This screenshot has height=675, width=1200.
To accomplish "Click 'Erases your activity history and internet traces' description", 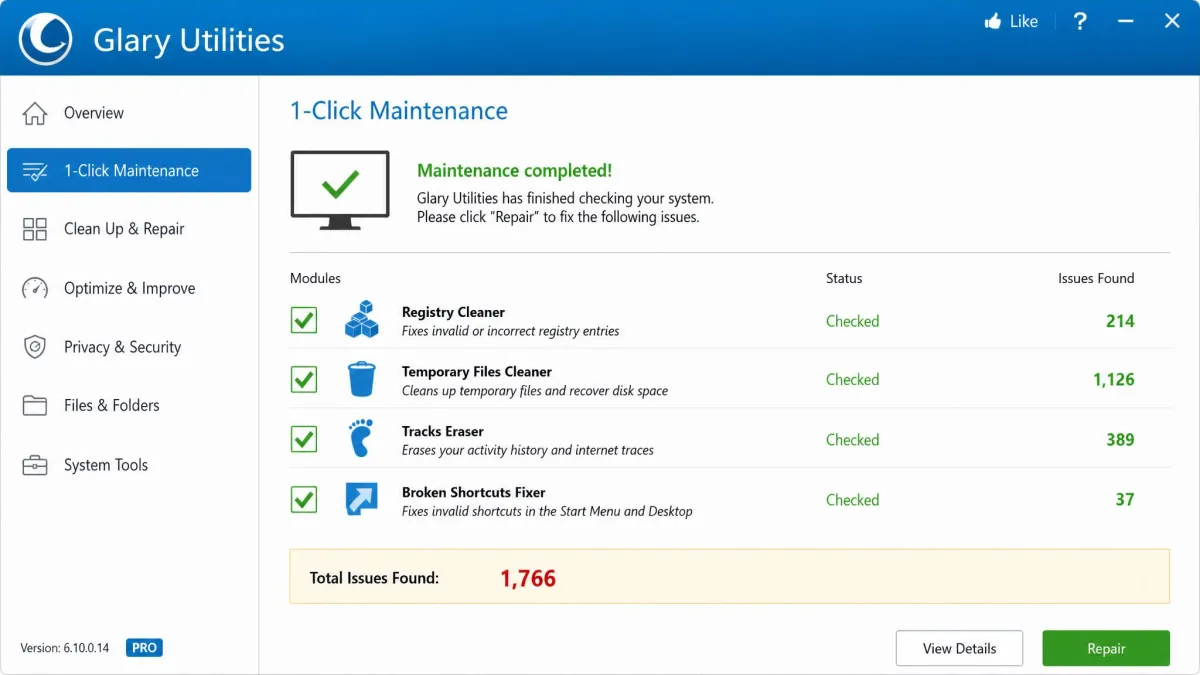I will tap(528, 450).
